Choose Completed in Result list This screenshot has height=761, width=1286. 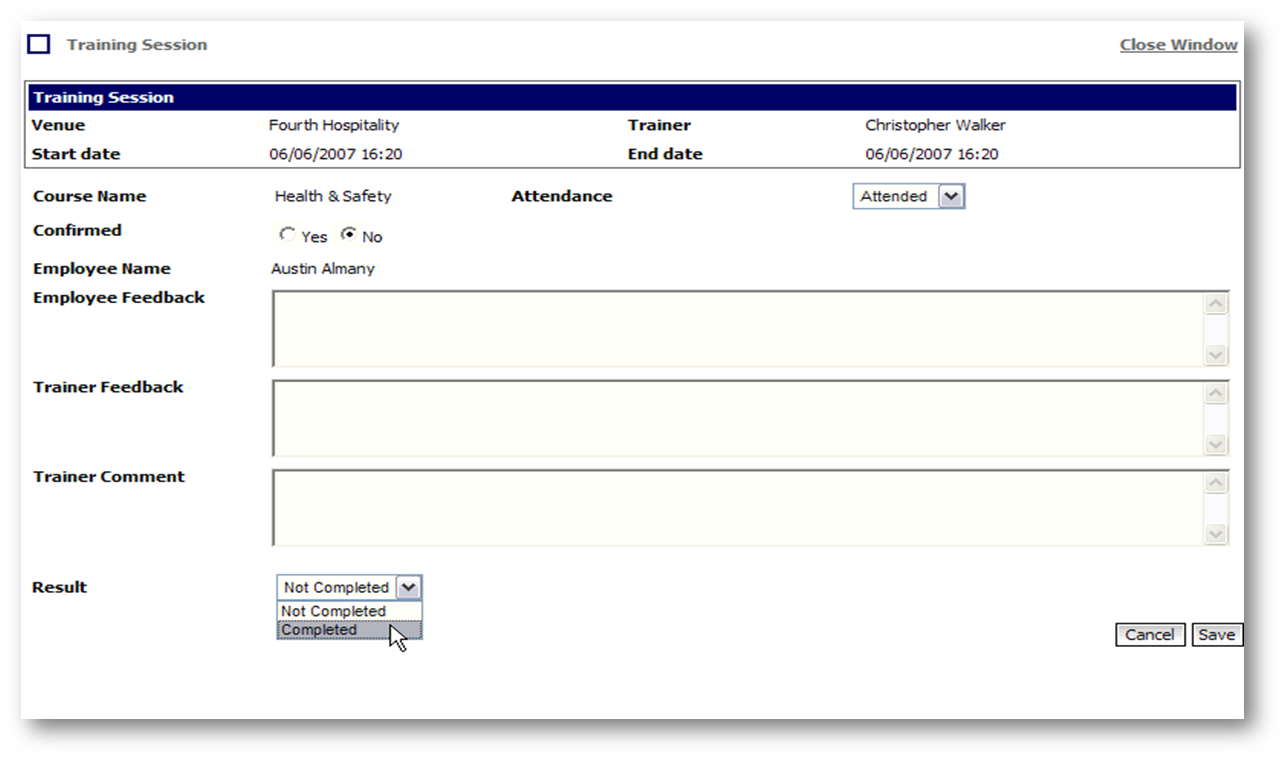coord(320,630)
